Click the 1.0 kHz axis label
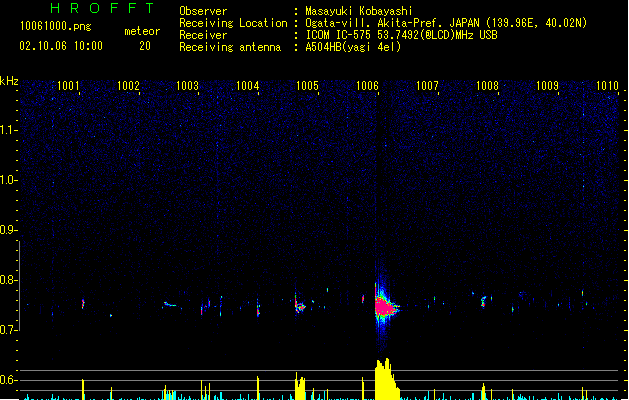This screenshot has width=629, height=400. click(x=8, y=180)
